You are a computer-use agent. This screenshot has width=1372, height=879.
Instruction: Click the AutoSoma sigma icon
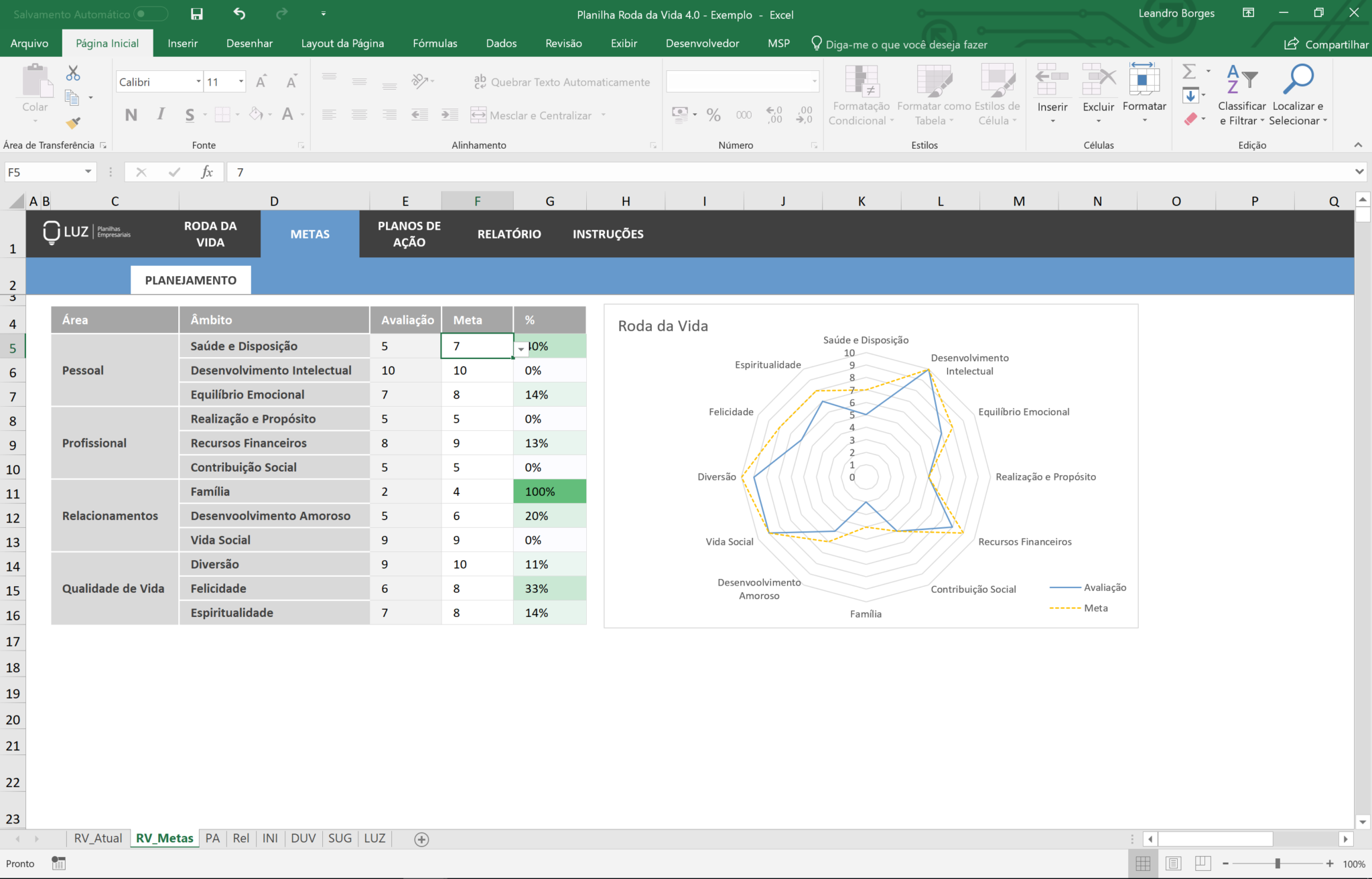coord(1189,72)
